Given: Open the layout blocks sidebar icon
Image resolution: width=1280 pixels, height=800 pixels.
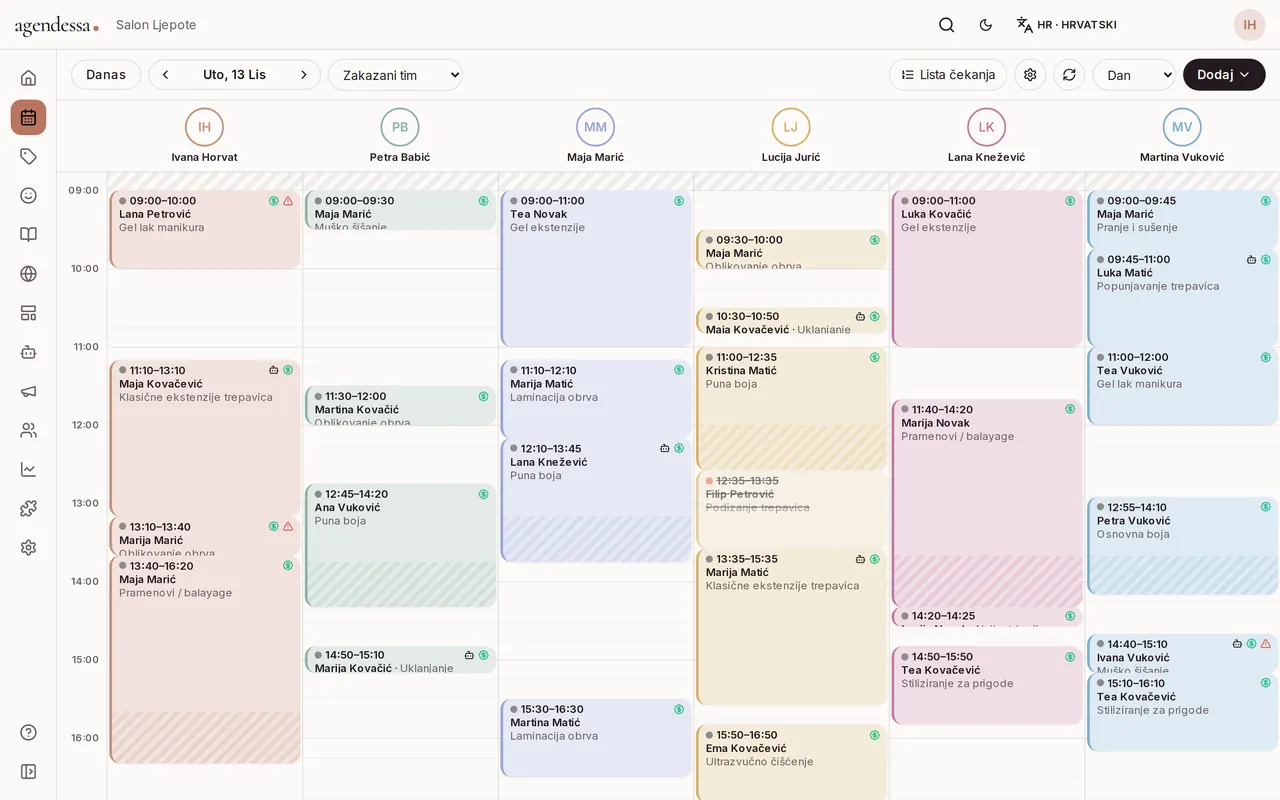Looking at the screenshot, I should pyautogui.click(x=28, y=313).
